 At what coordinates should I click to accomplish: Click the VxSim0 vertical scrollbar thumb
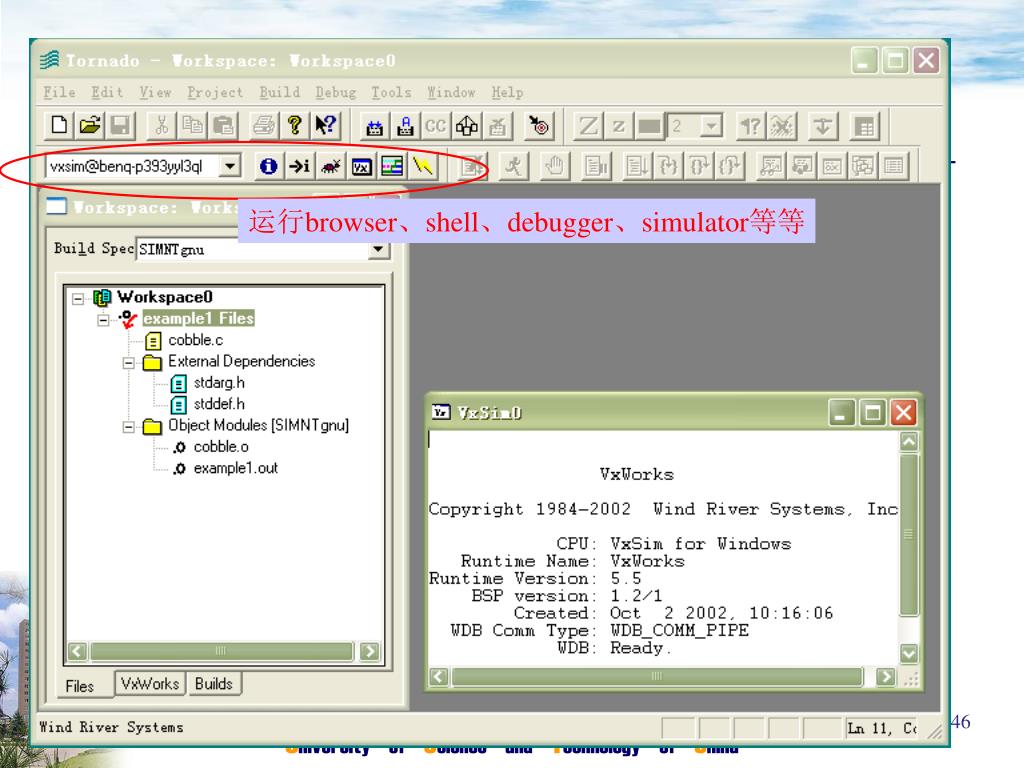click(909, 534)
